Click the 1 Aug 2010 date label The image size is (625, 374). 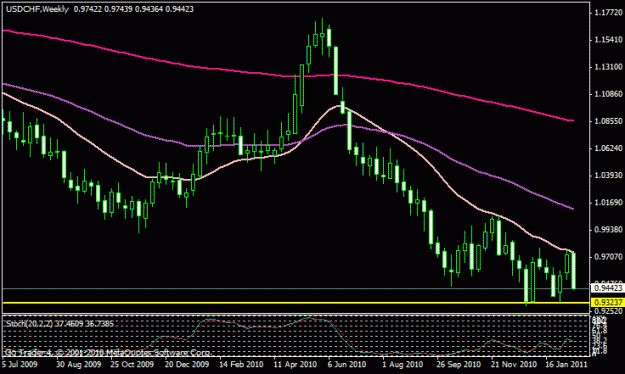click(x=403, y=364)
